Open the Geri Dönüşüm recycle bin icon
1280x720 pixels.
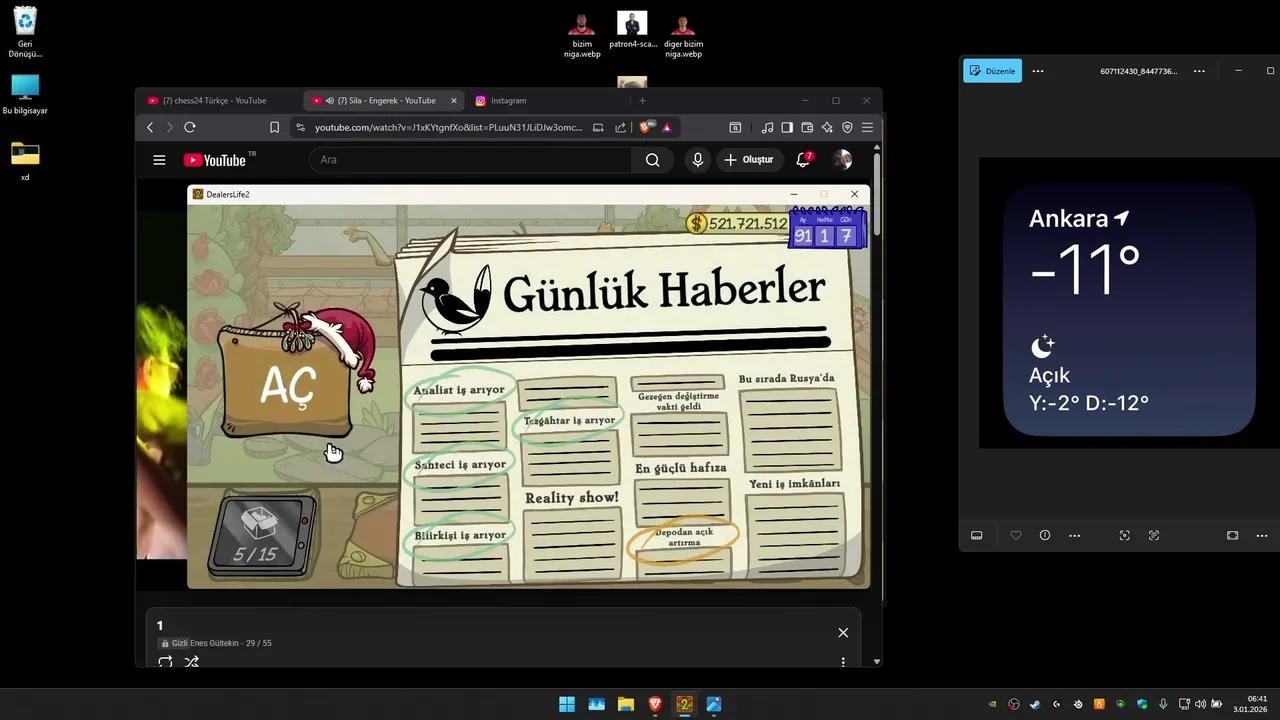click(x=25, y=32)
